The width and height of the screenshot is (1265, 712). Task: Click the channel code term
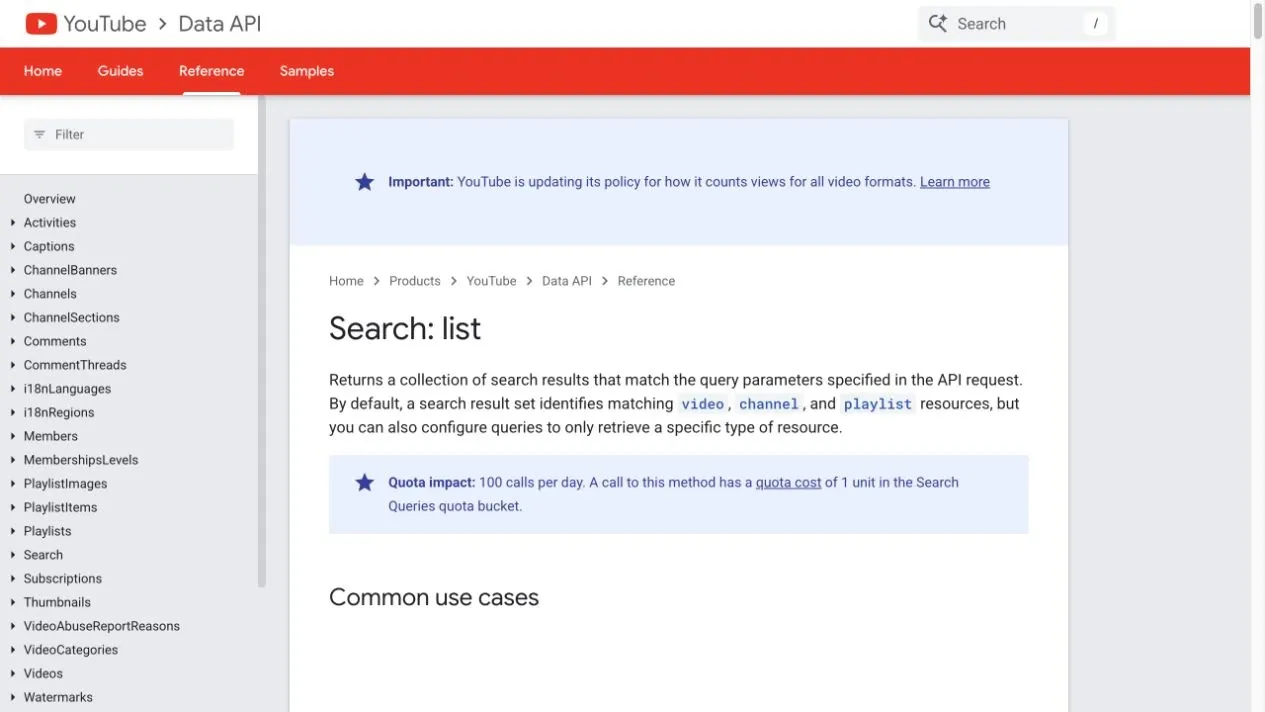click(x=769, y=404)
